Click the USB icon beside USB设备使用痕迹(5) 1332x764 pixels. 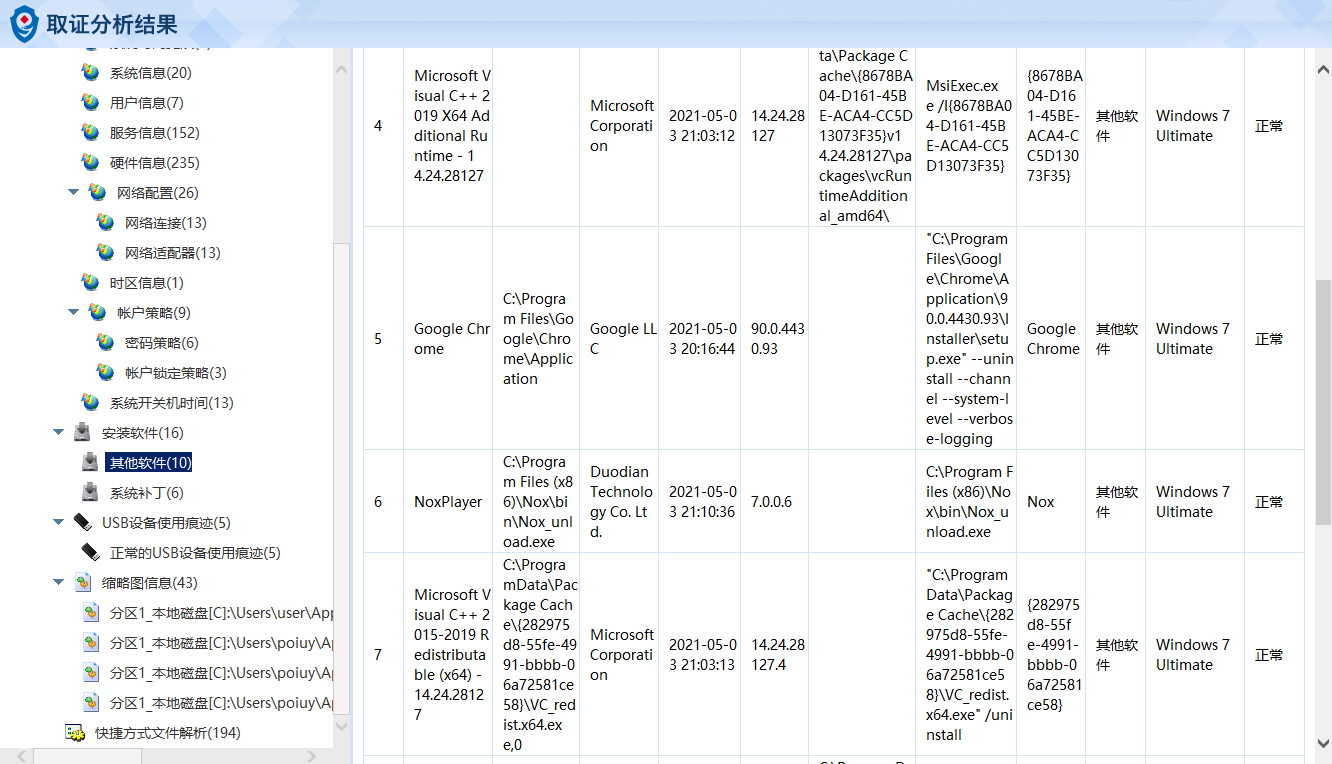(x=82, y=523)
